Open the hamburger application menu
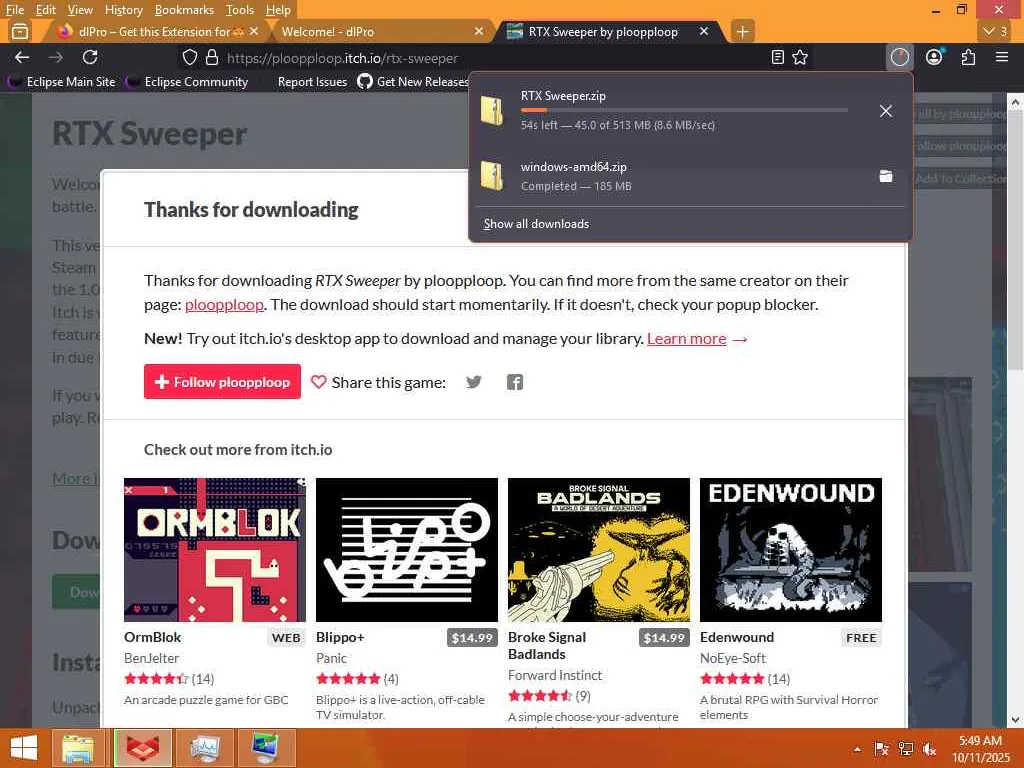This screenshot has height=768, width=1024. [x=1002, y=57]
